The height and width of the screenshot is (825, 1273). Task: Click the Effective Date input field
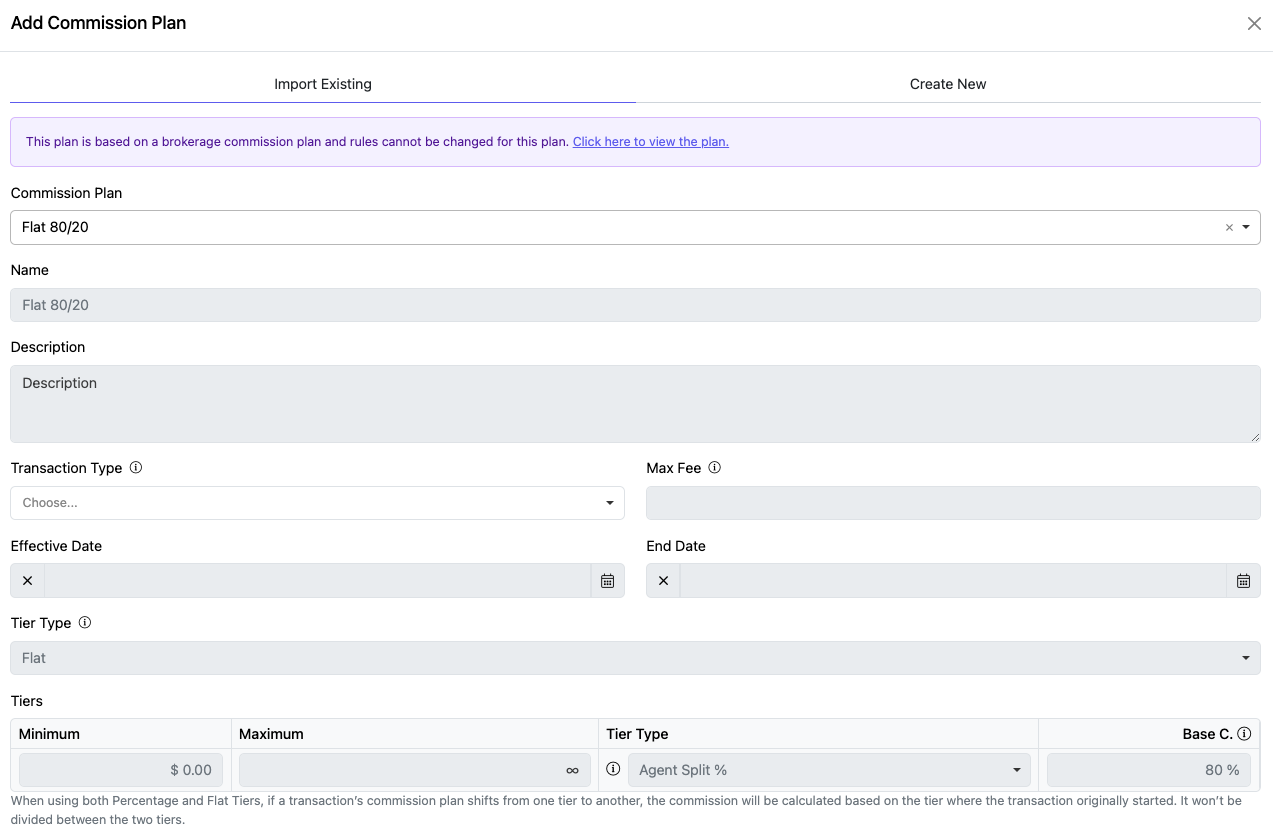318,581
